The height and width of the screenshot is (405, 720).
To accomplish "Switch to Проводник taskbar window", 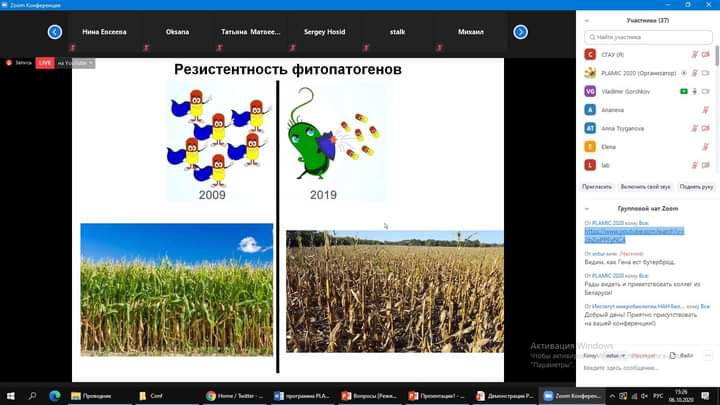I will (101, 396).
